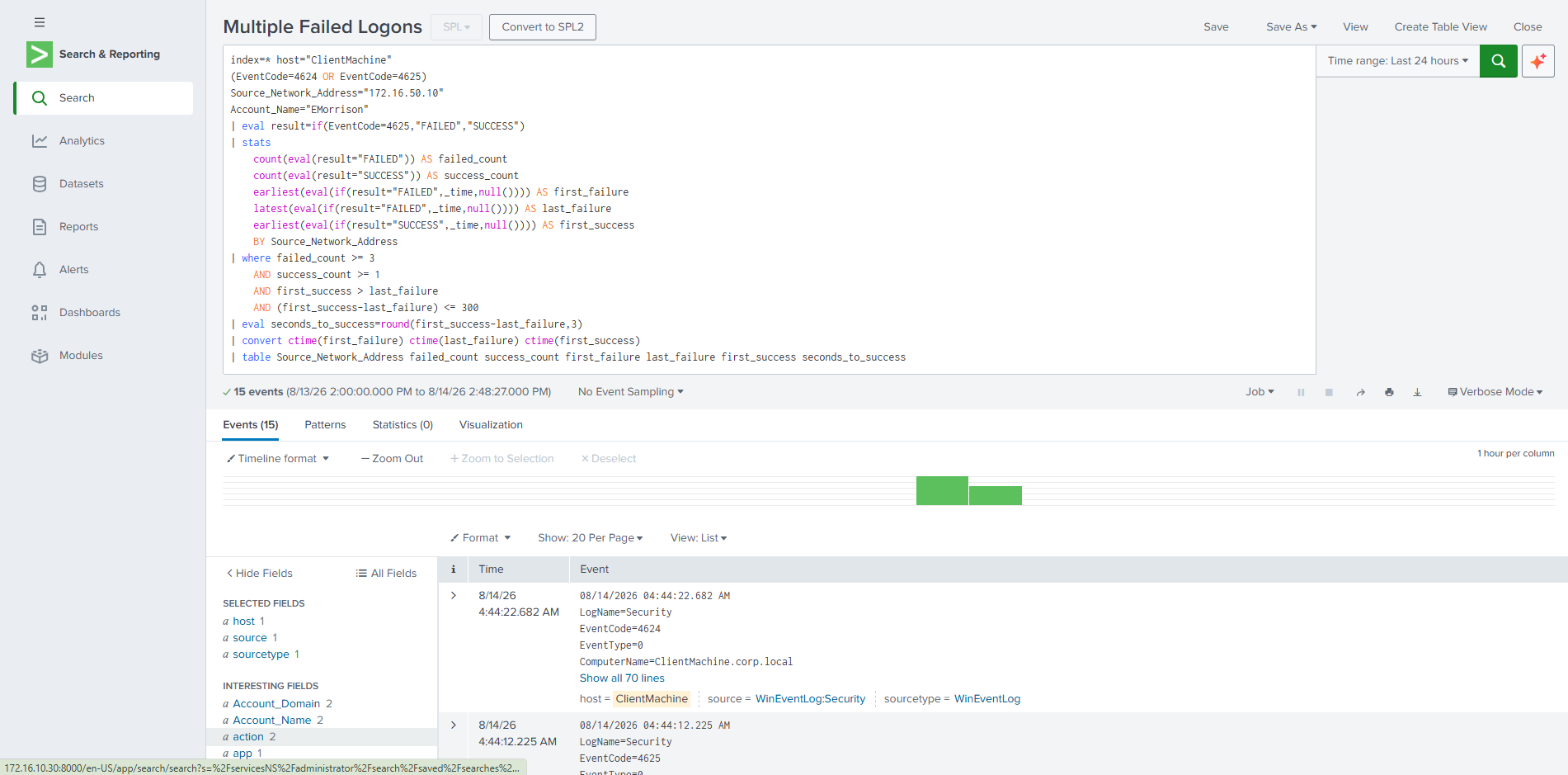Open View: List dropdown
This screenshot has width=1568, height=775.
(x=699, y=538)
